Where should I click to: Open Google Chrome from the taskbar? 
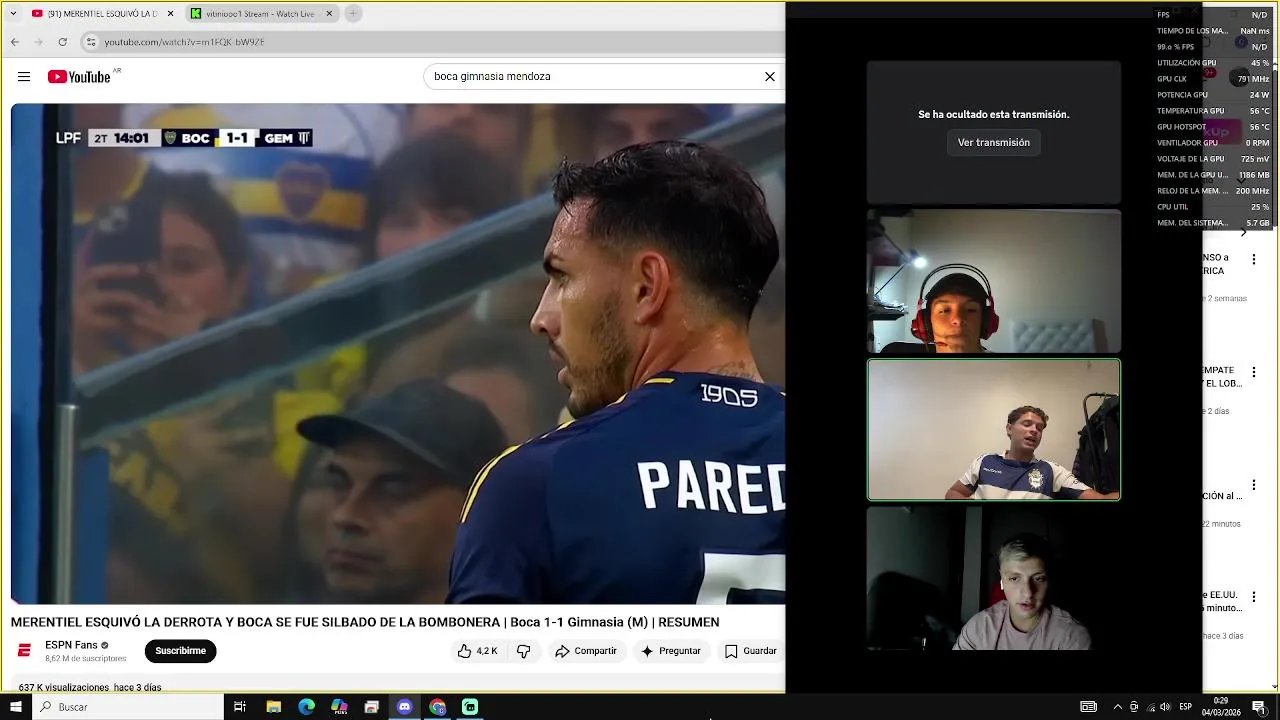pyautogui.click(x=437, y=707)
